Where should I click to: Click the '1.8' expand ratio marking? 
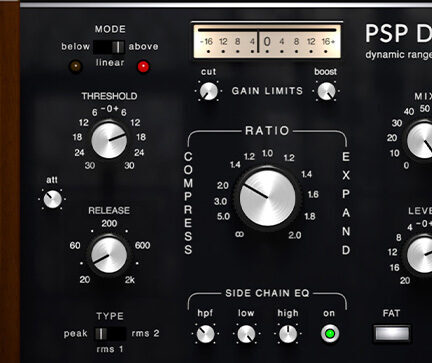pyautogui.click(x=310, y=217)
